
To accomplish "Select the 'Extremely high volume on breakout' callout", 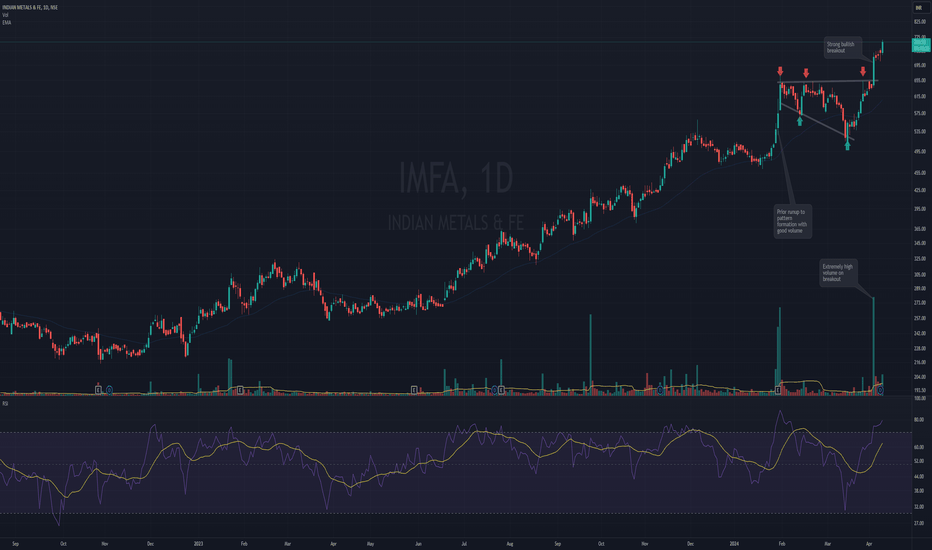I will coord(838,273).
